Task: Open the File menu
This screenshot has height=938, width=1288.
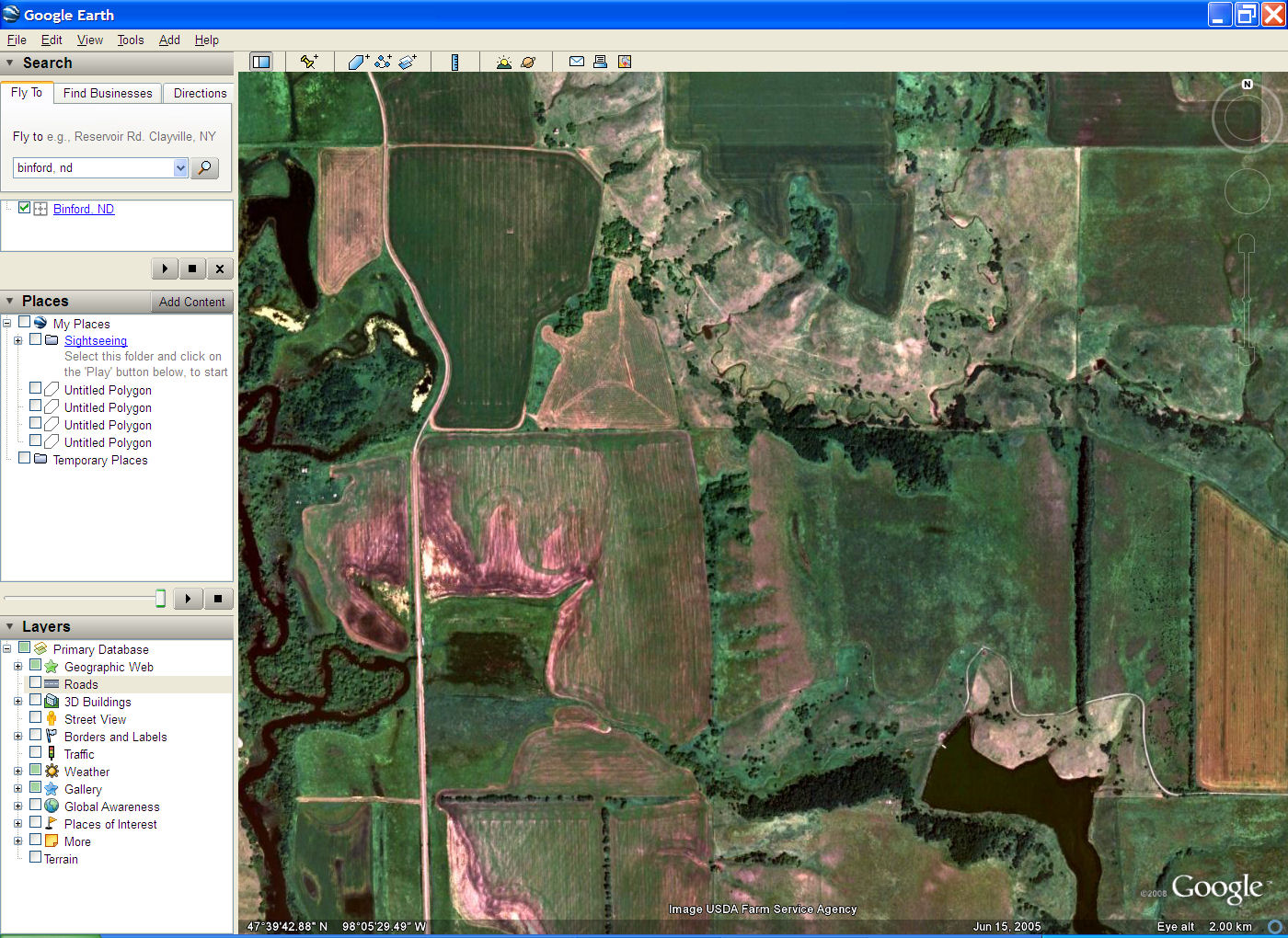Action: click(x=17, y=40)
